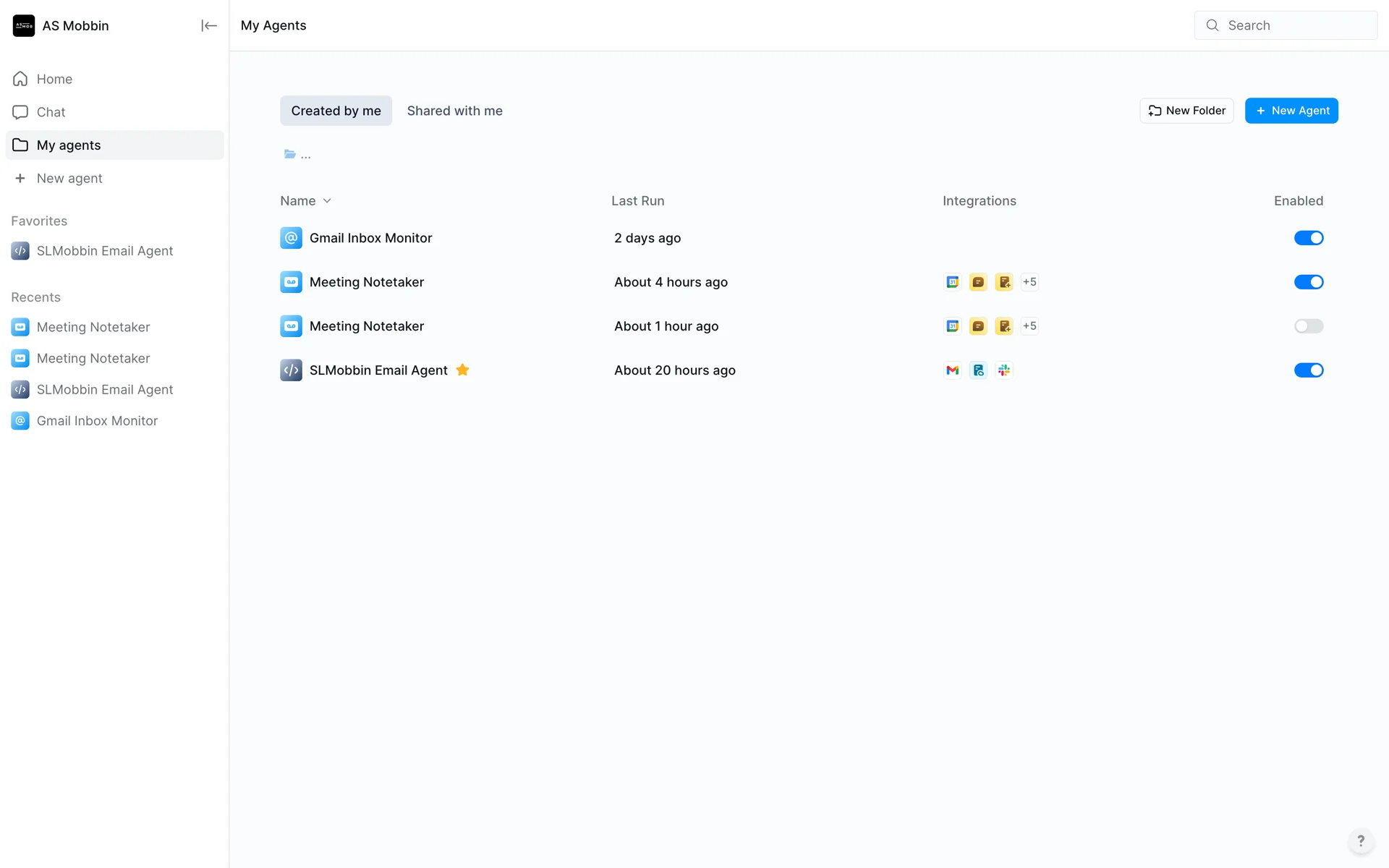Click the Gmail integration icon for SLMobbin Email Agent

[952, 370]
